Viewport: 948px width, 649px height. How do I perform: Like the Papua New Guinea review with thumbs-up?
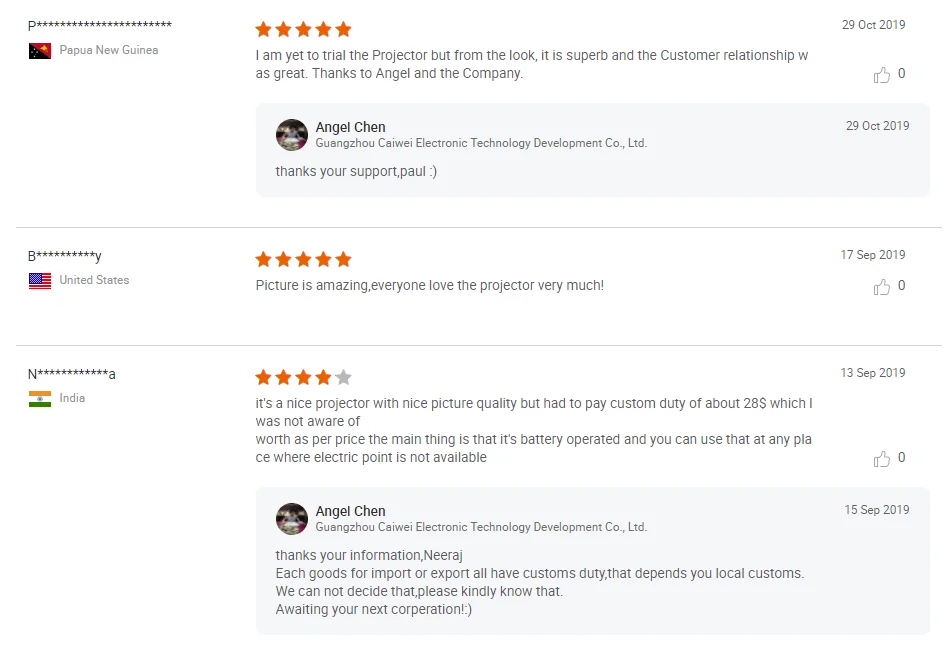(x=881, y=74)
